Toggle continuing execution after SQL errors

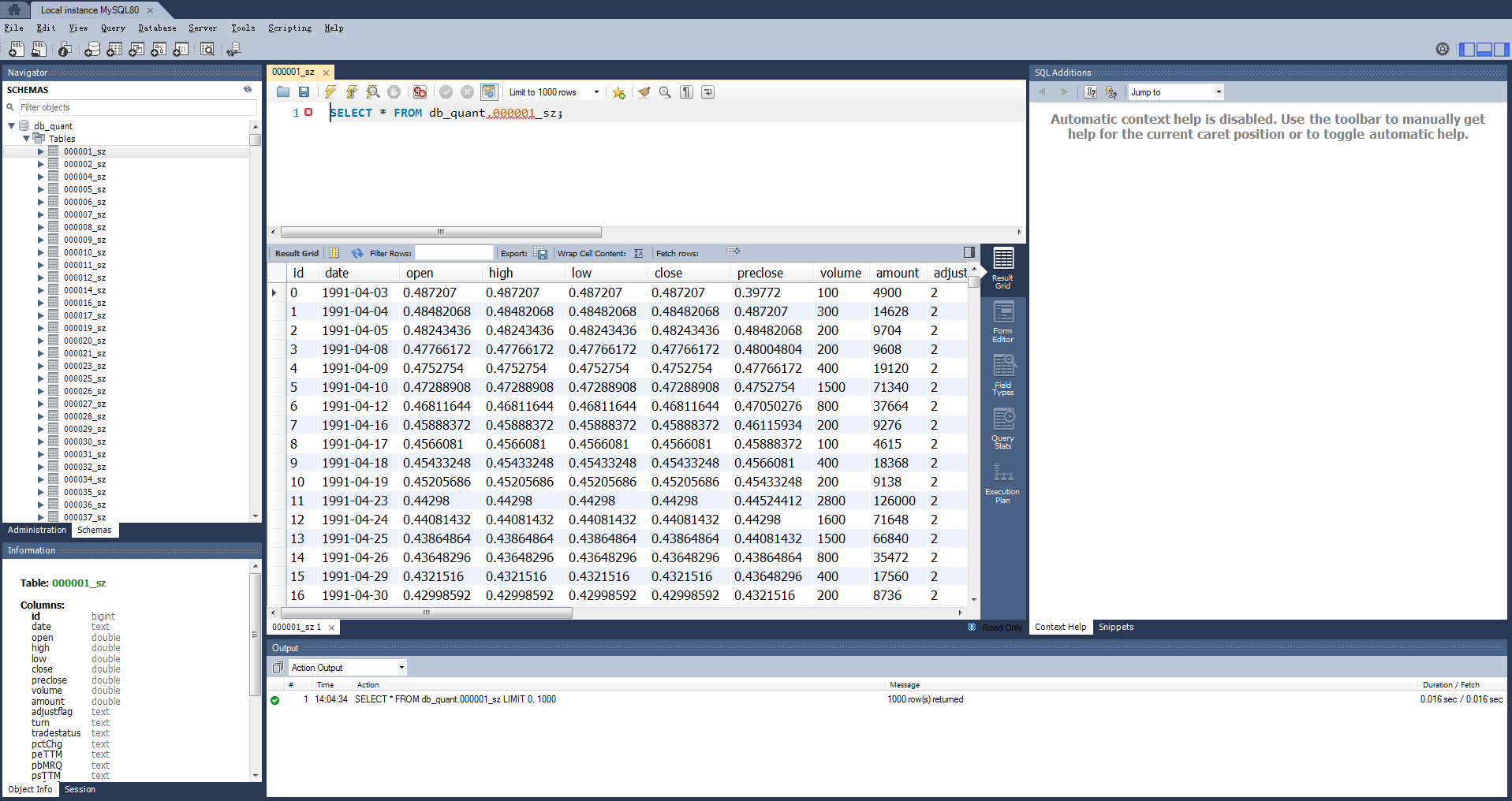(x=420, y=92)
